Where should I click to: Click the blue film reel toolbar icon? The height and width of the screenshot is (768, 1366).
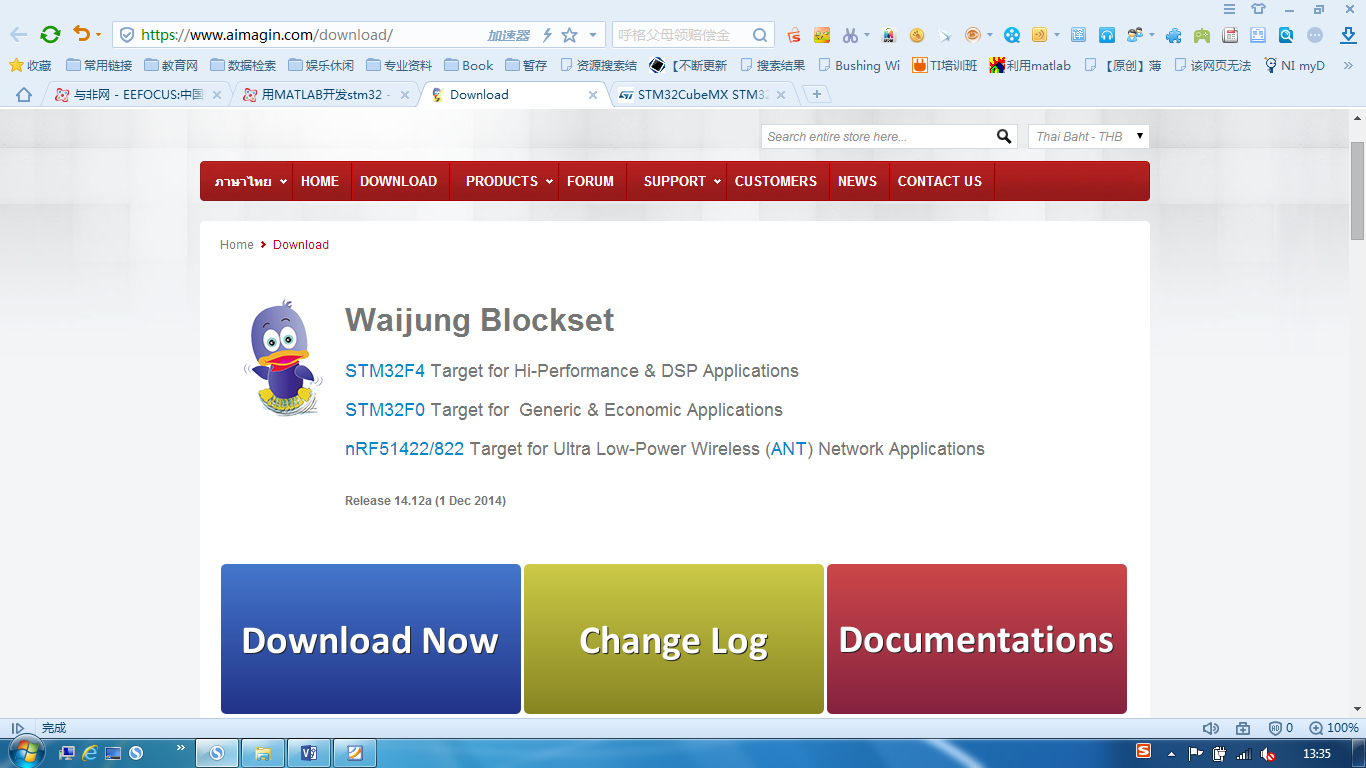tap(1012, 35)
